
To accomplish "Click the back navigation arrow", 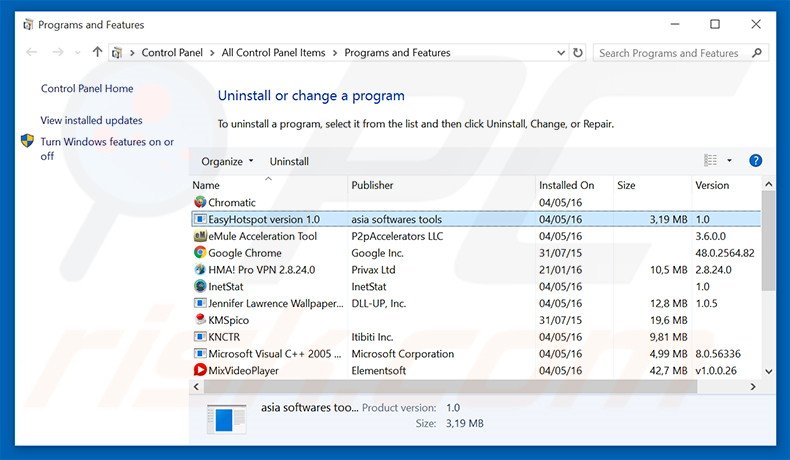I will [31, 52].
